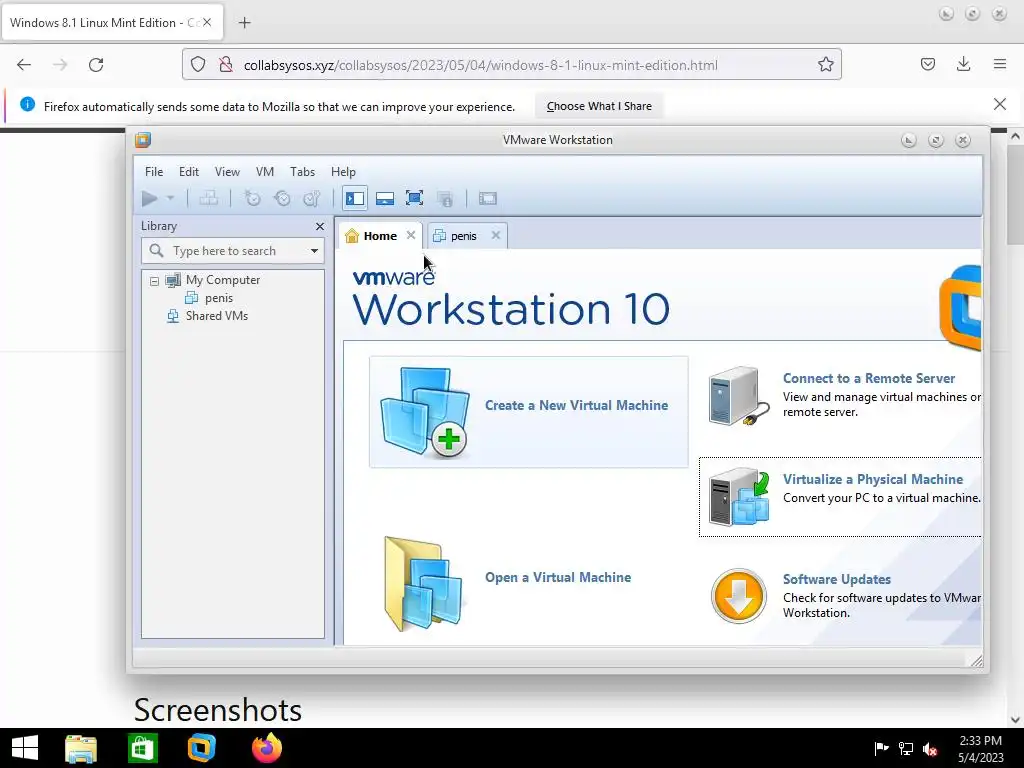1024x768 pixels.
Task: Open the Firefox hamburger menu
Action: 1000,64
